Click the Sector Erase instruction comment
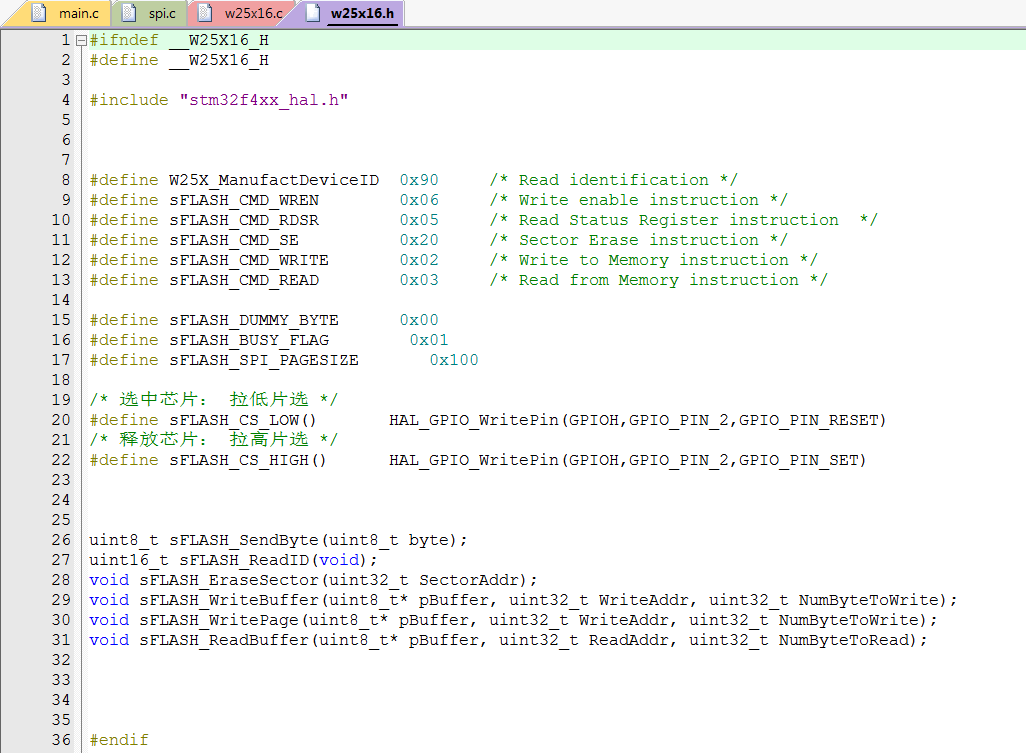1026x753 pixels. pos(639,240)
